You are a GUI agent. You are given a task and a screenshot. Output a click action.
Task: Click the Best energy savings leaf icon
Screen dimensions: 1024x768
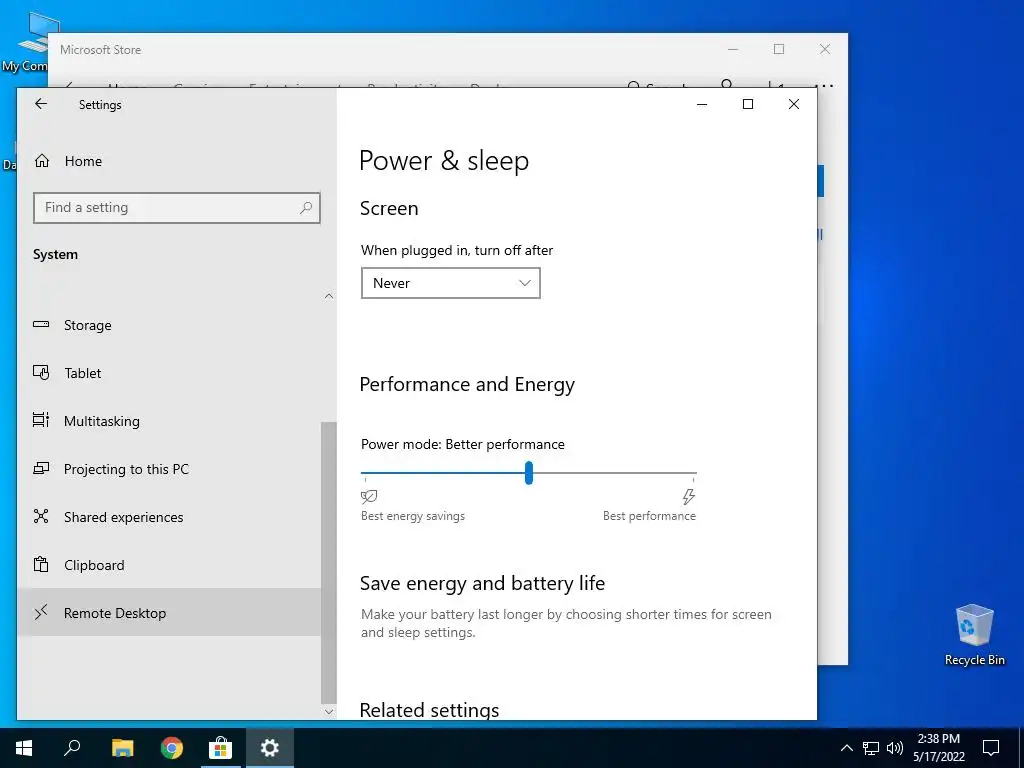tap(369, 497)
